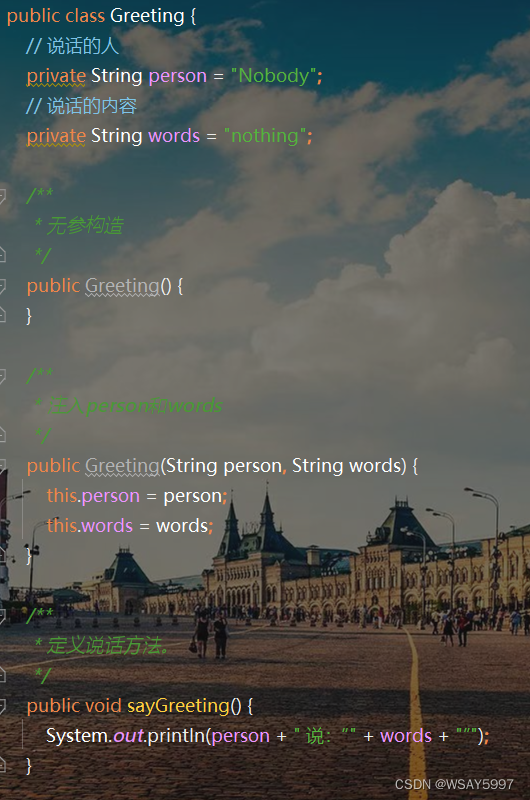Click the person field name in its declaration
530x800 pixels.
pos(178,77)
